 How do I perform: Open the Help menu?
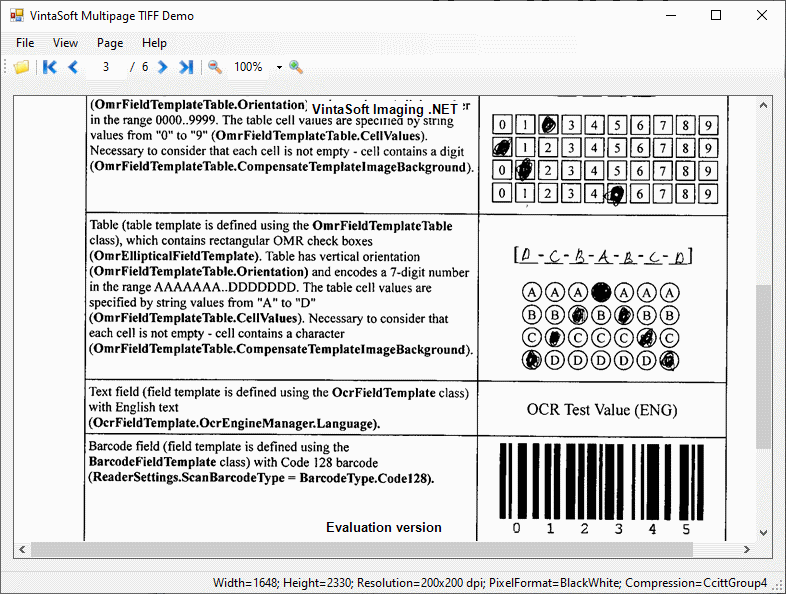[x=154, y=43]
